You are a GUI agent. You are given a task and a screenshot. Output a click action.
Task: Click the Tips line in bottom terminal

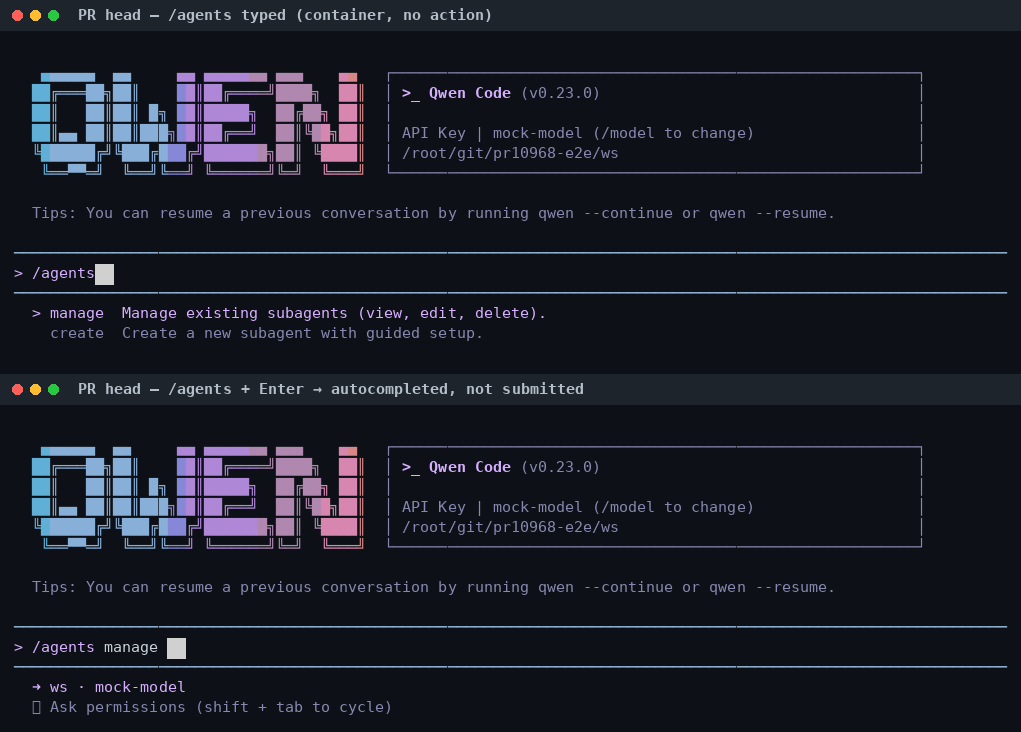(x=433, y=587)
